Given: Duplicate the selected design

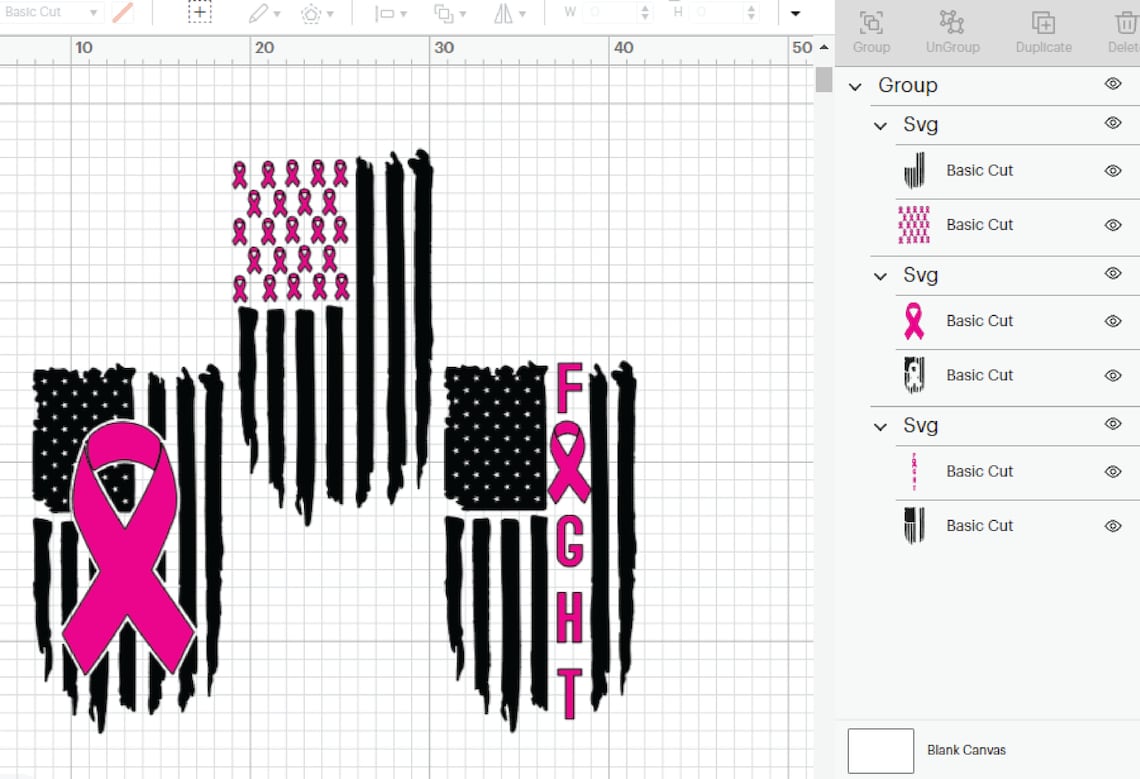Looking at the screenshot, I should (1042, 29).
